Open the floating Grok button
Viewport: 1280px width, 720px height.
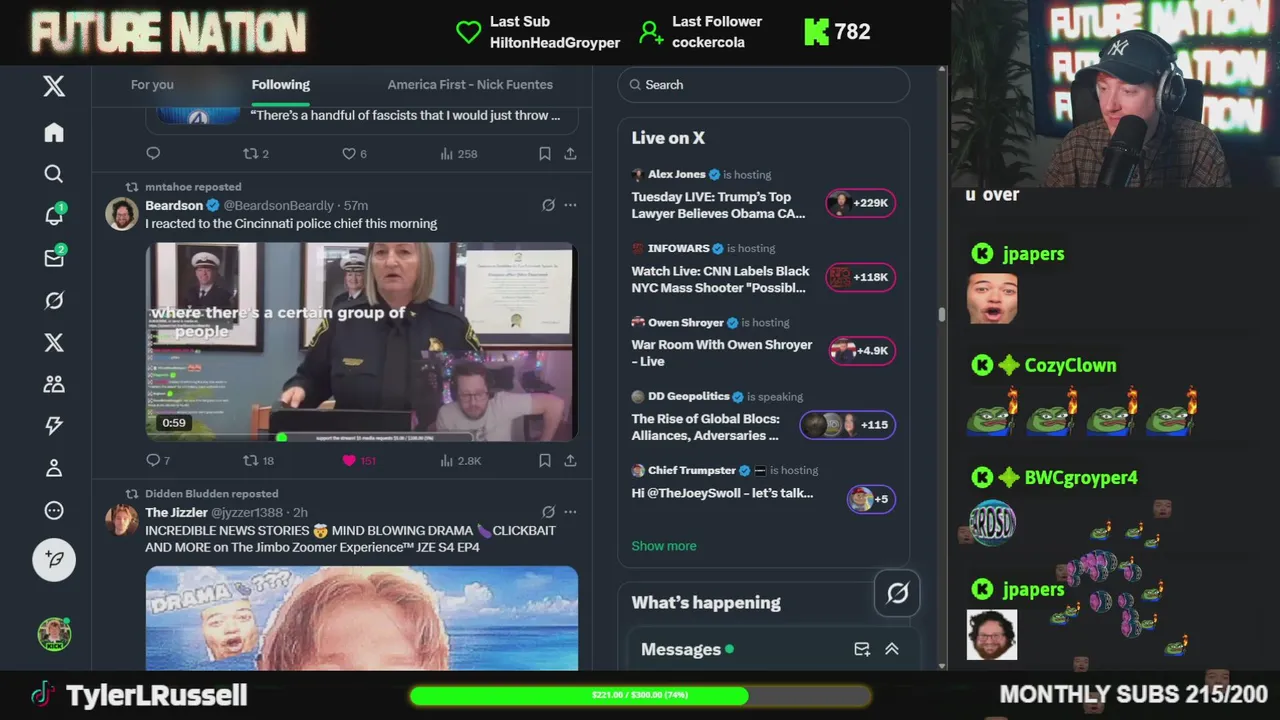[x=897, y=593]
